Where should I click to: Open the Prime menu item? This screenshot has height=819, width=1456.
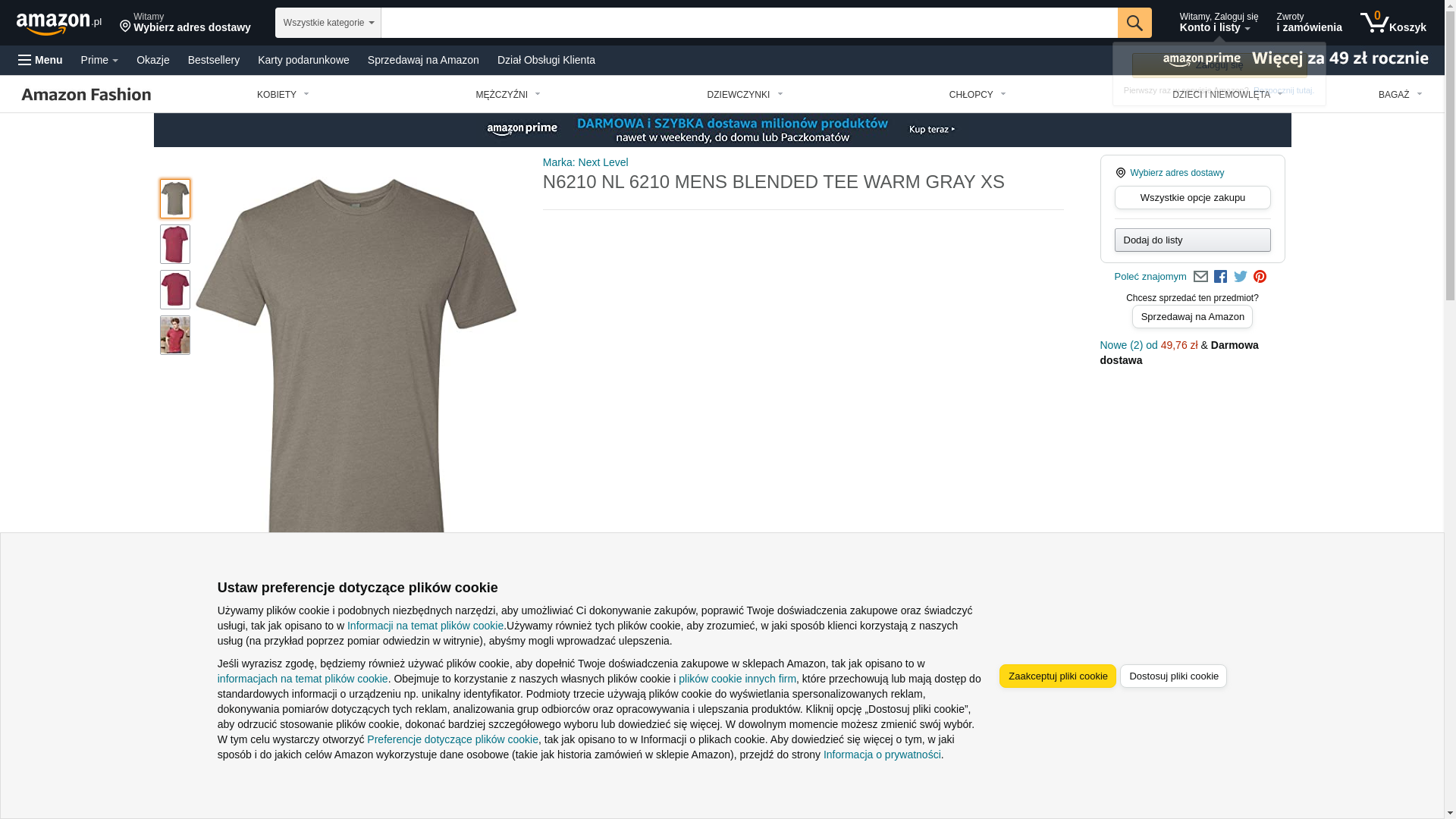click(99, 60)
